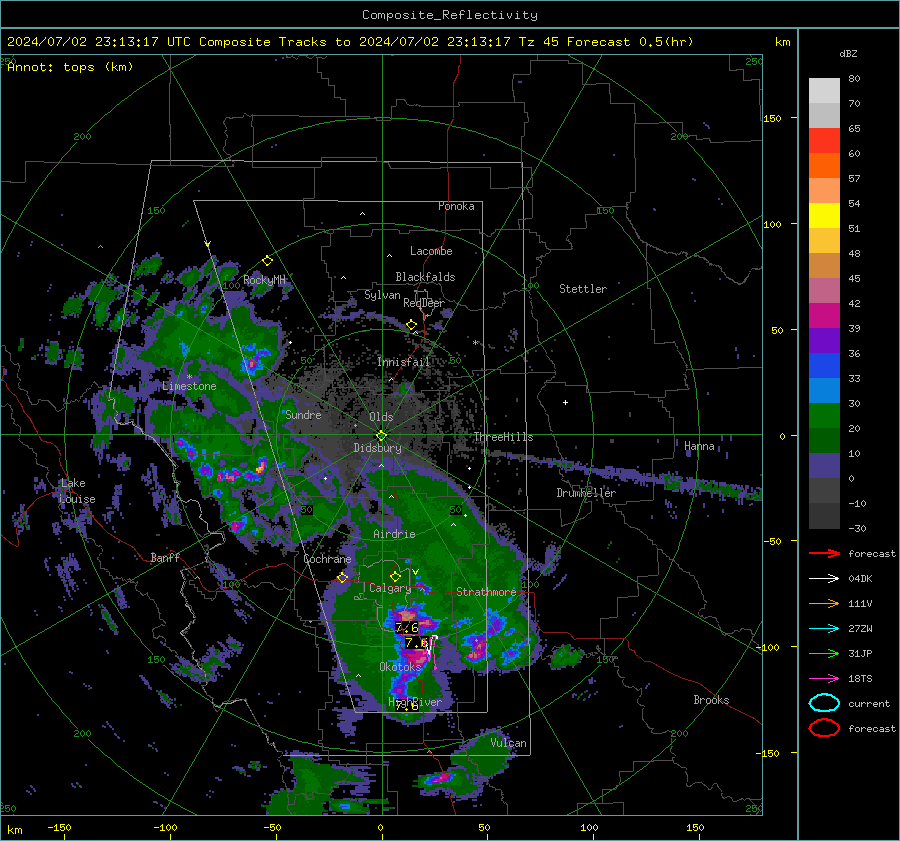Viewport: 900px width, 841px height.
Task: Click the cyan current ellipse icon
Action: (x=824, y=703)
